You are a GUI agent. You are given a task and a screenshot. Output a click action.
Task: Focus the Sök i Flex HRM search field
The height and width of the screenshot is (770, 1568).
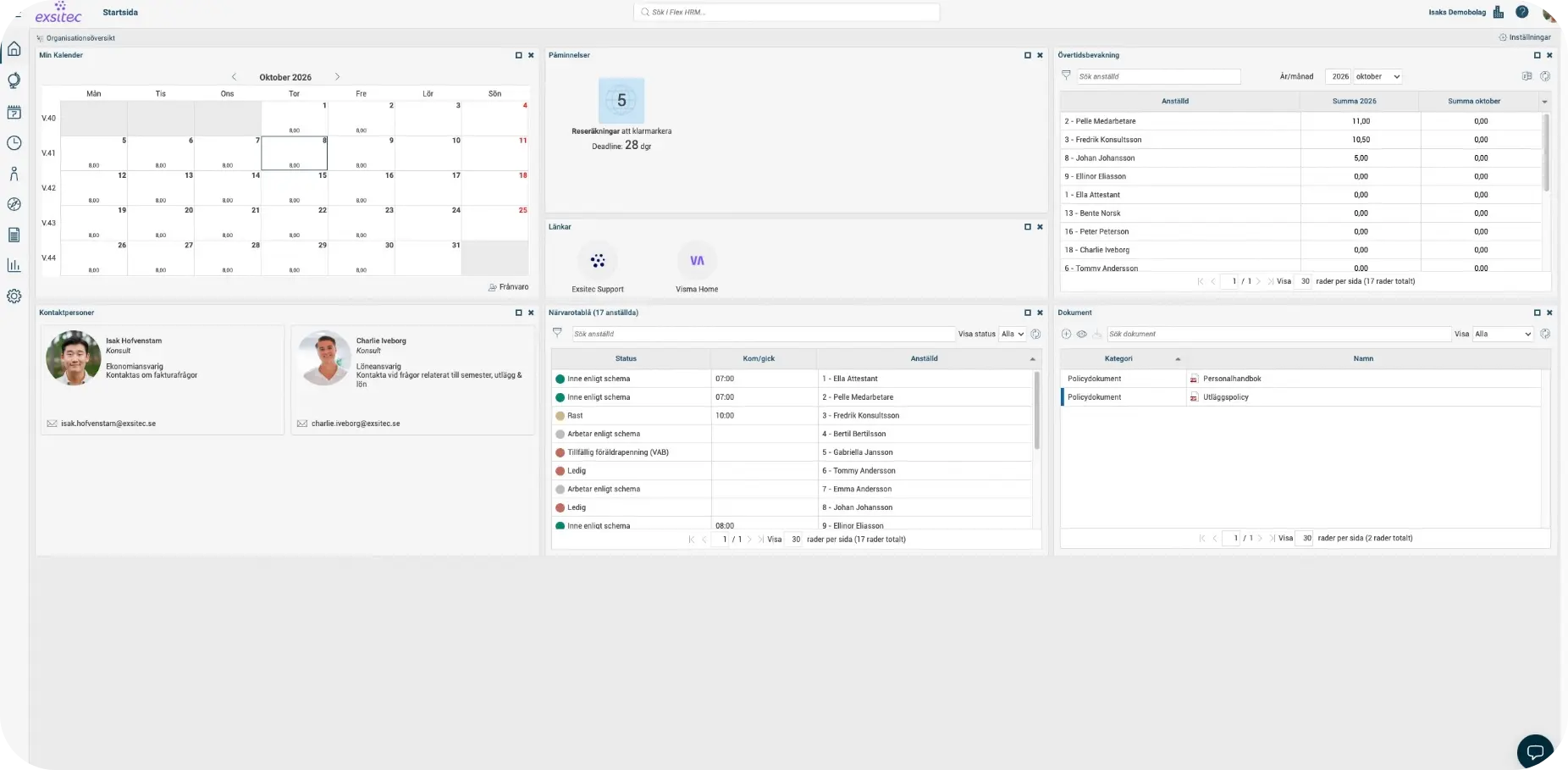tap(787, 12)
